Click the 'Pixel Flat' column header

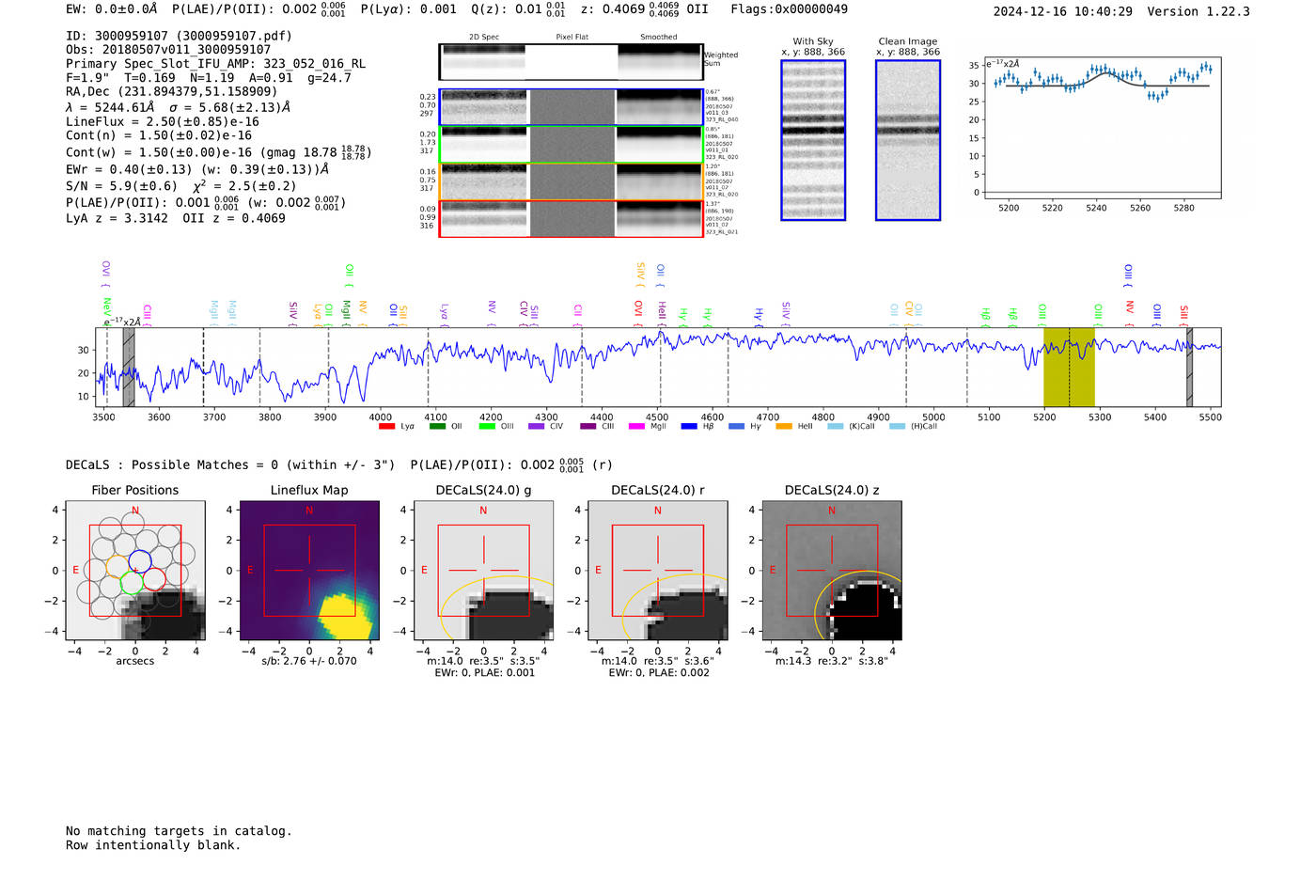[x=572, y=38]
